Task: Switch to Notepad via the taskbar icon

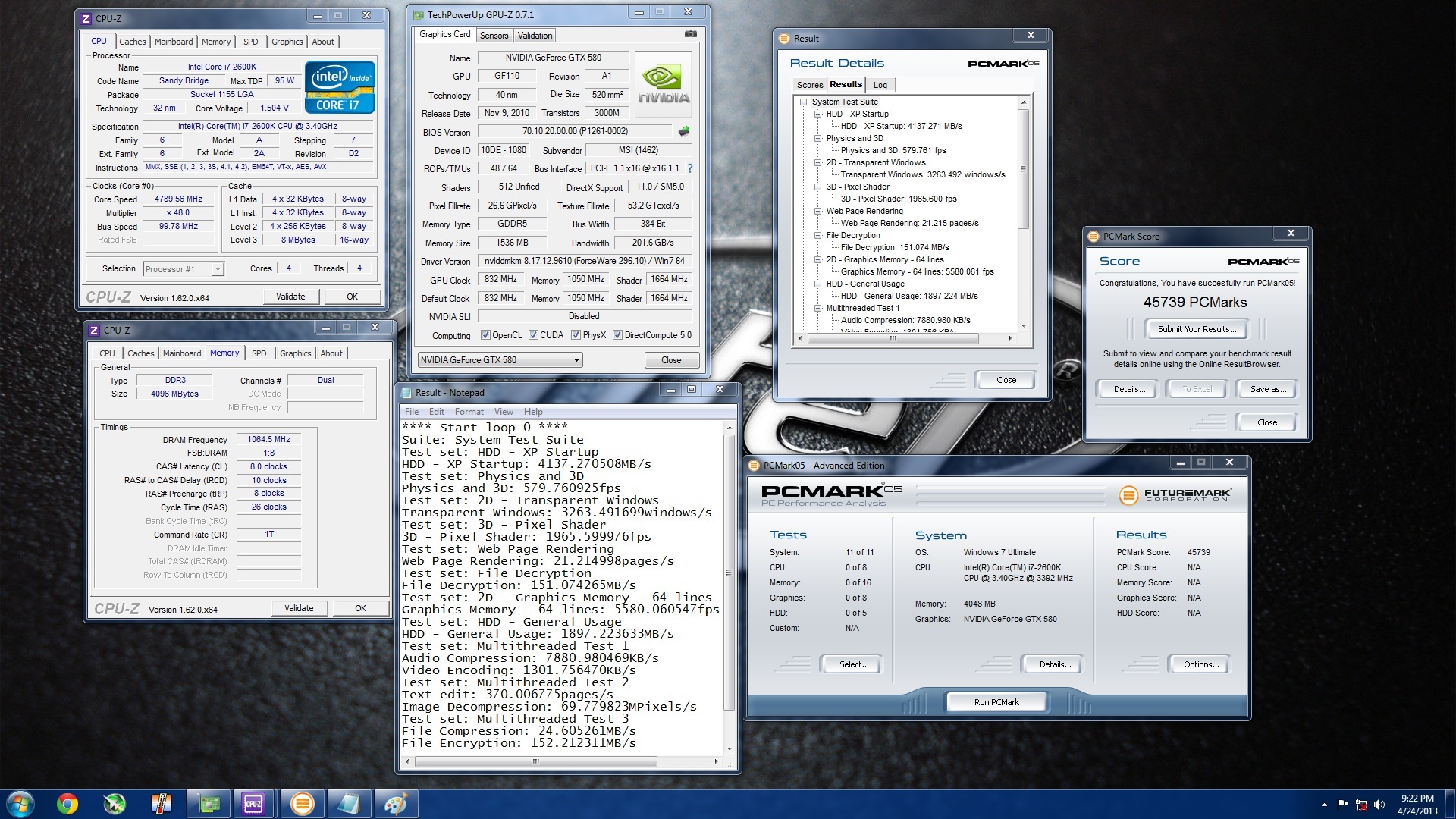Action: (349, 804)
